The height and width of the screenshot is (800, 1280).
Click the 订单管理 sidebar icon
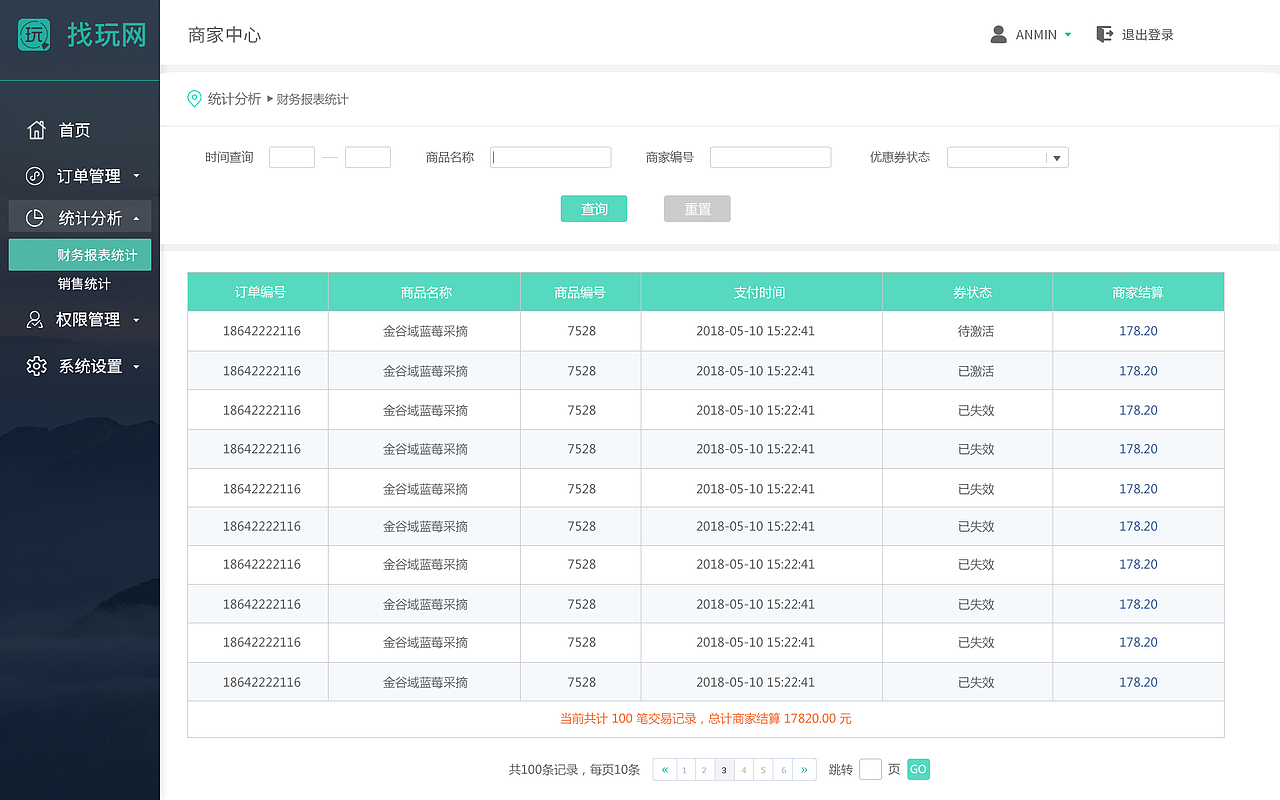[x=35, y=176]
